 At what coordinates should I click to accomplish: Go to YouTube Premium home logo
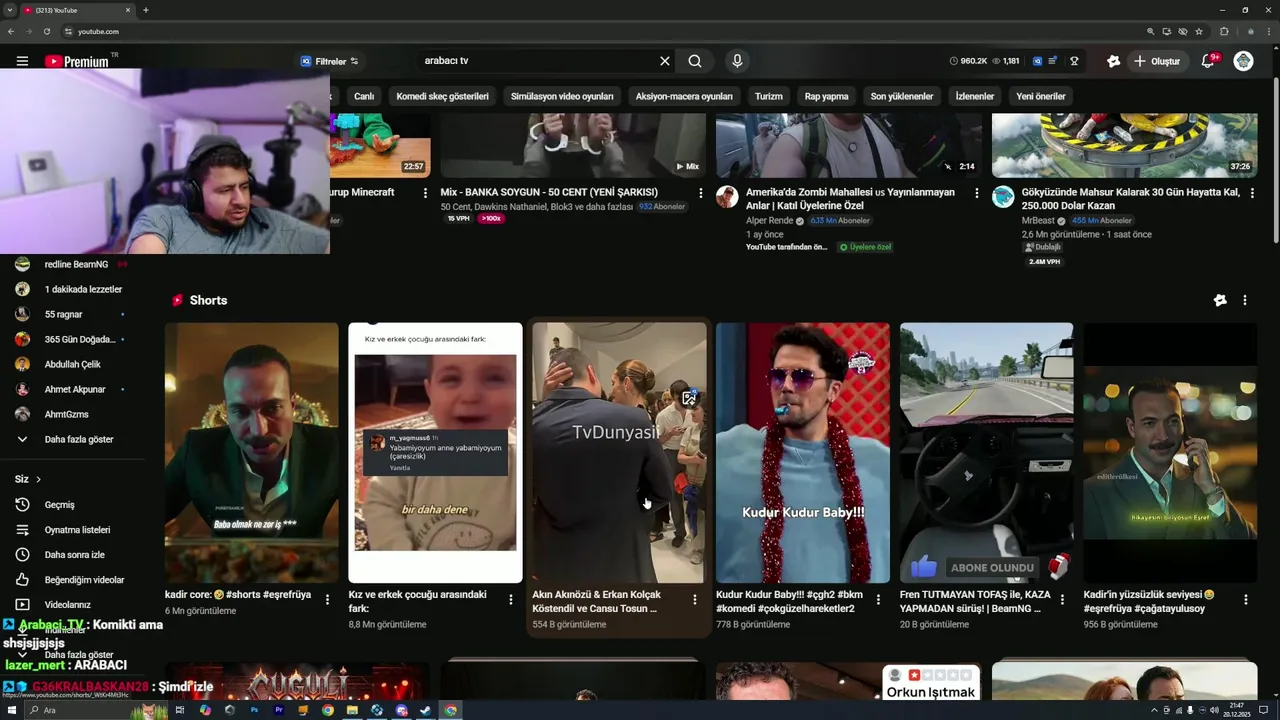tap(77, 61)
